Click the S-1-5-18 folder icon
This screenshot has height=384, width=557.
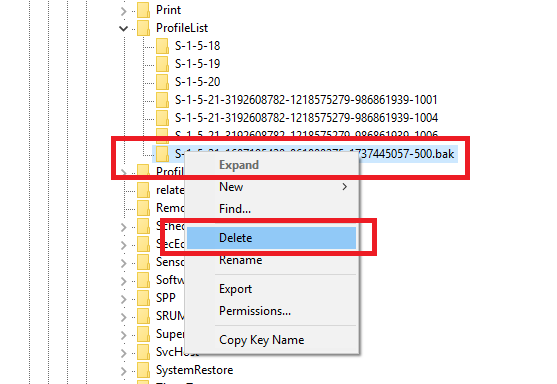(162, 46)
